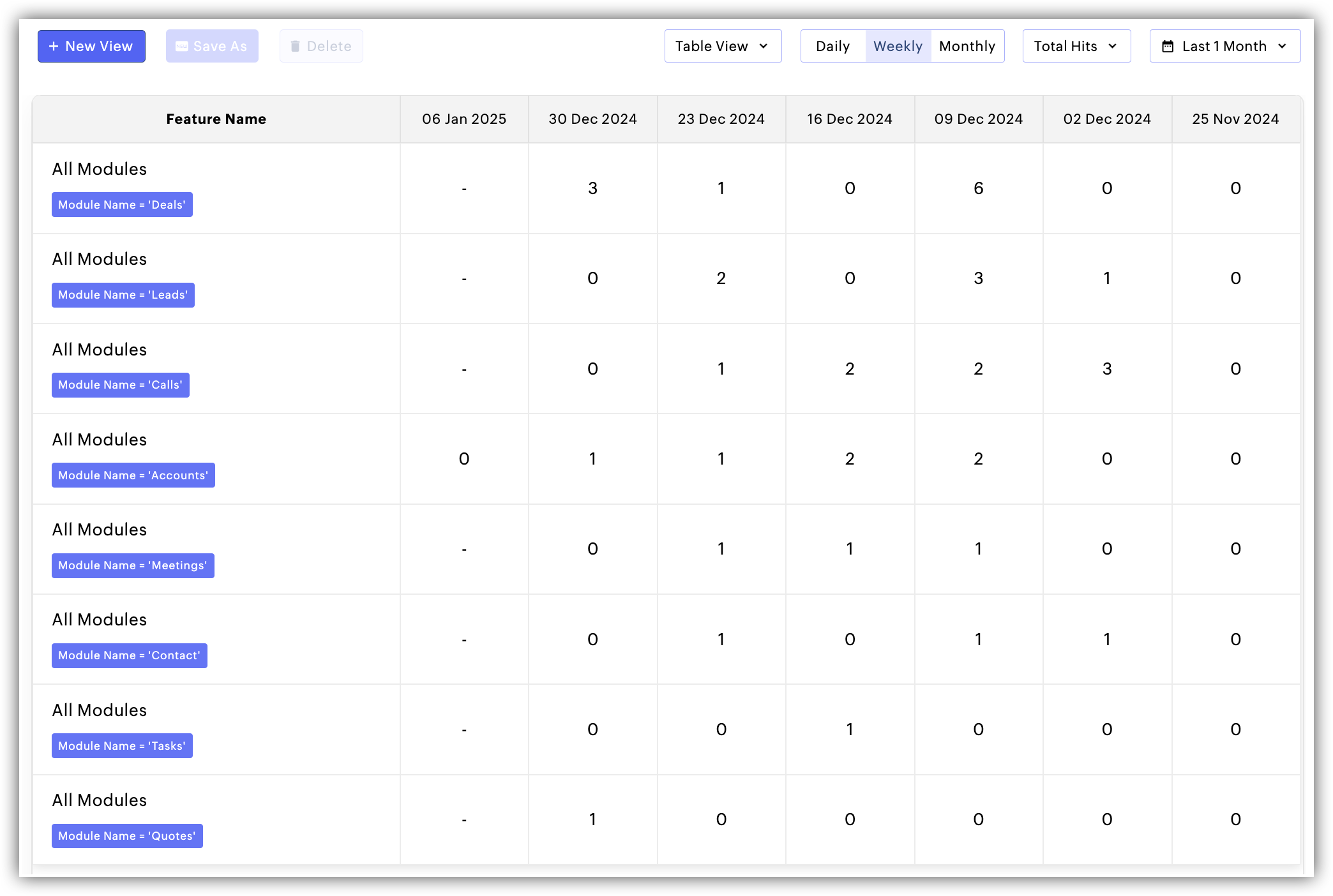Switch to Monthly granularity
Viewport: 1333px width, 896px height.
point(967,47)
